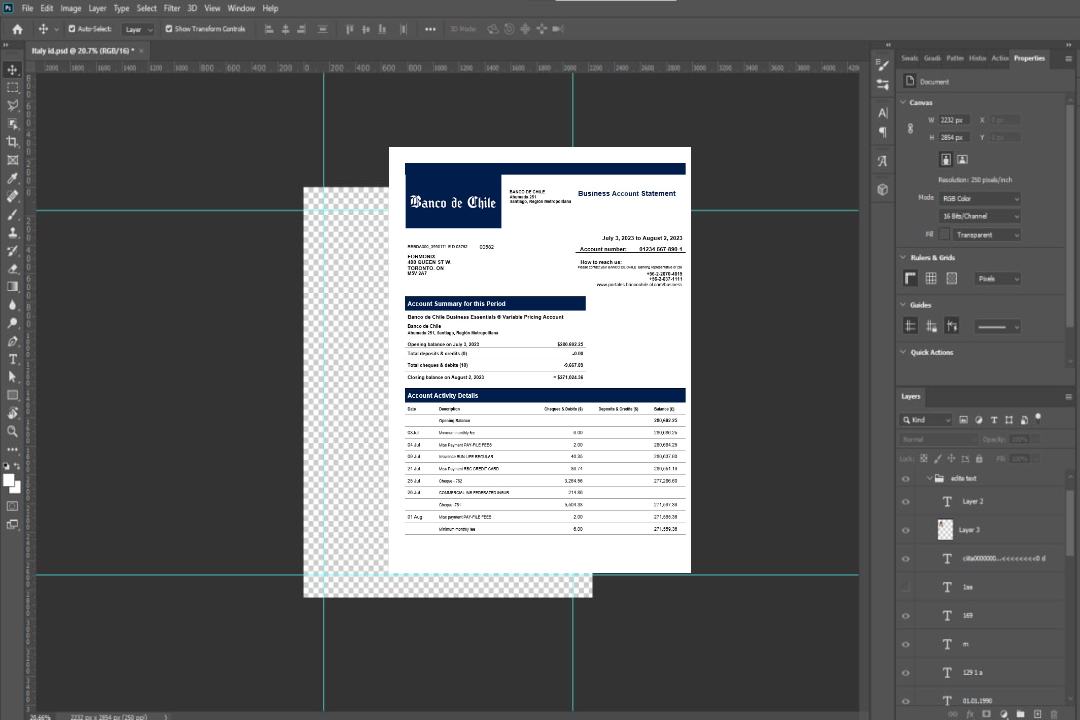Click the canvas width W field

tap(955, 120)
